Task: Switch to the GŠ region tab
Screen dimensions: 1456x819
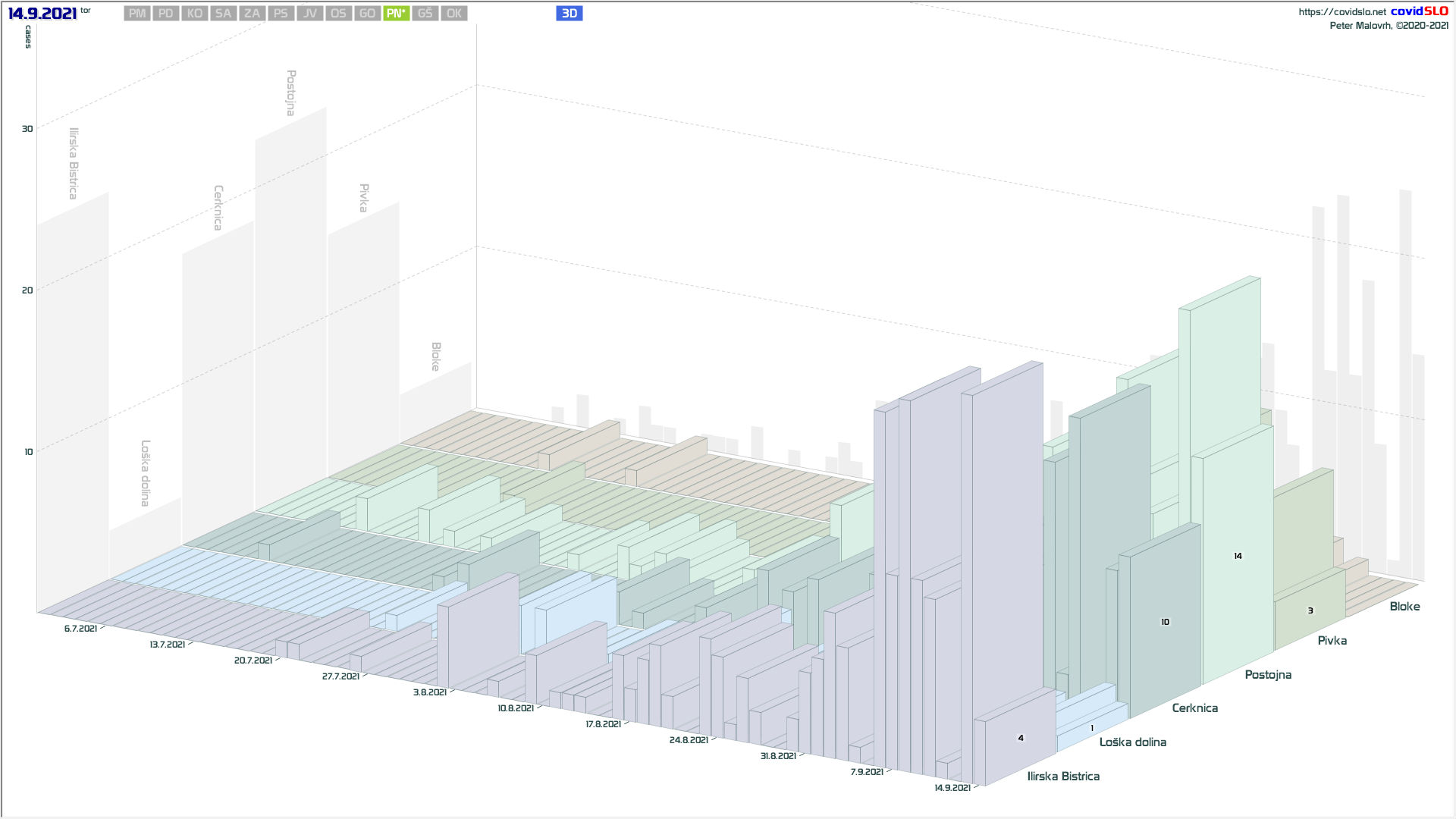Action: (425, 14)
